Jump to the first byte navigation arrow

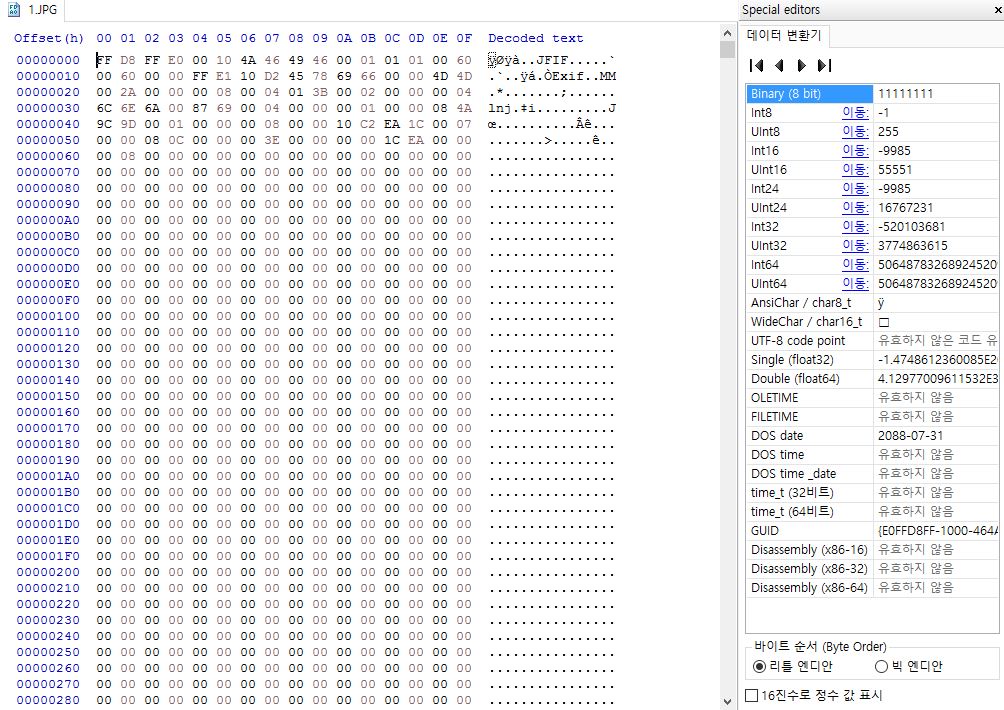coord(756,65)
